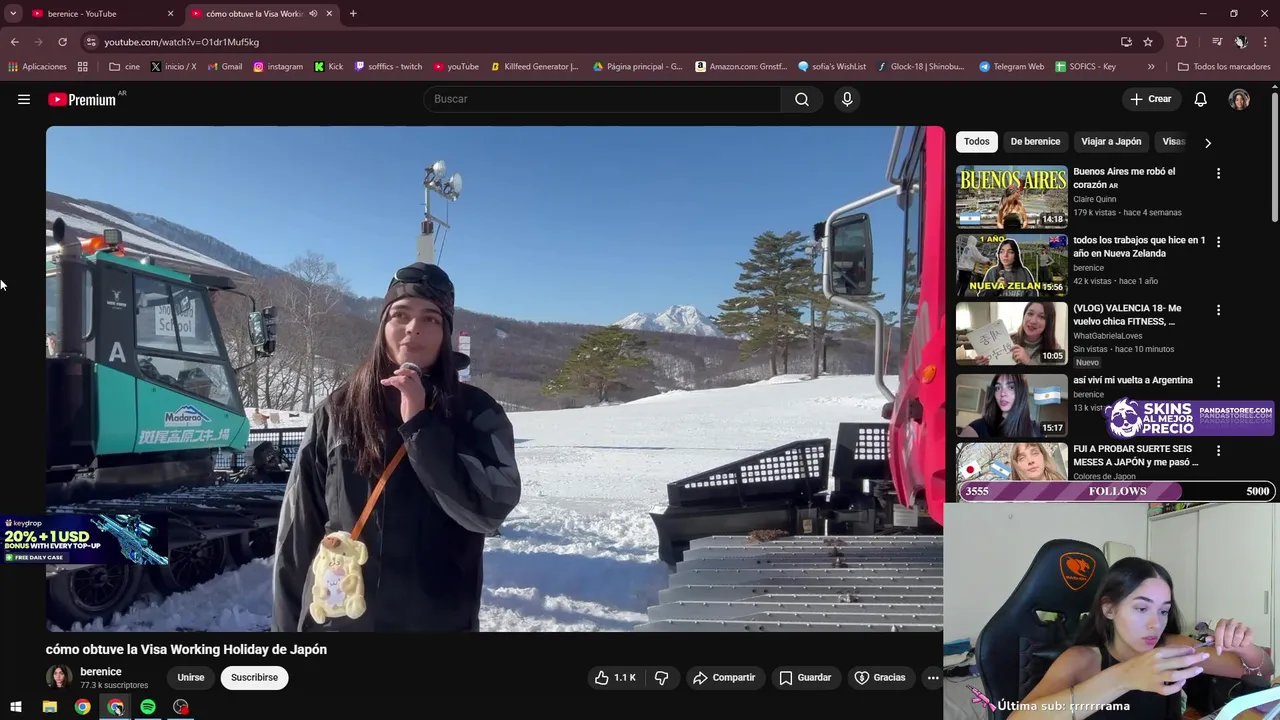1280x720 pixels.
Task: Open Chrome tab search dropdown
Action: pyautogui.click(x=13, y=14)
